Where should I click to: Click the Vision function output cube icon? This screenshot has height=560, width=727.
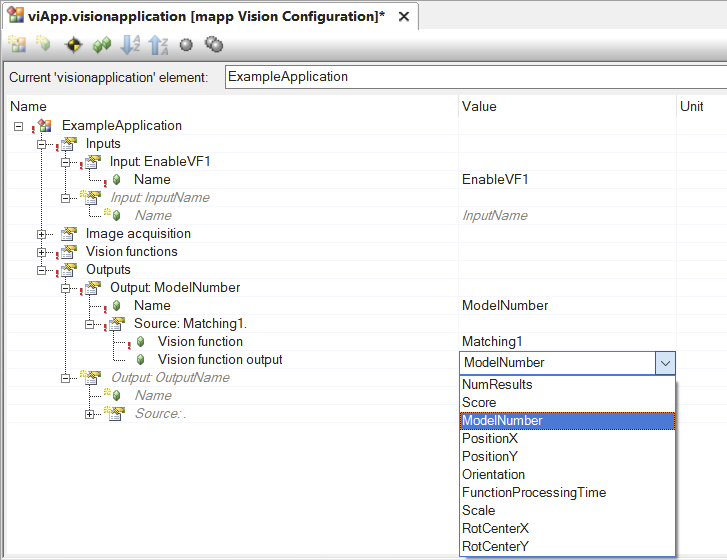point(140,360)
